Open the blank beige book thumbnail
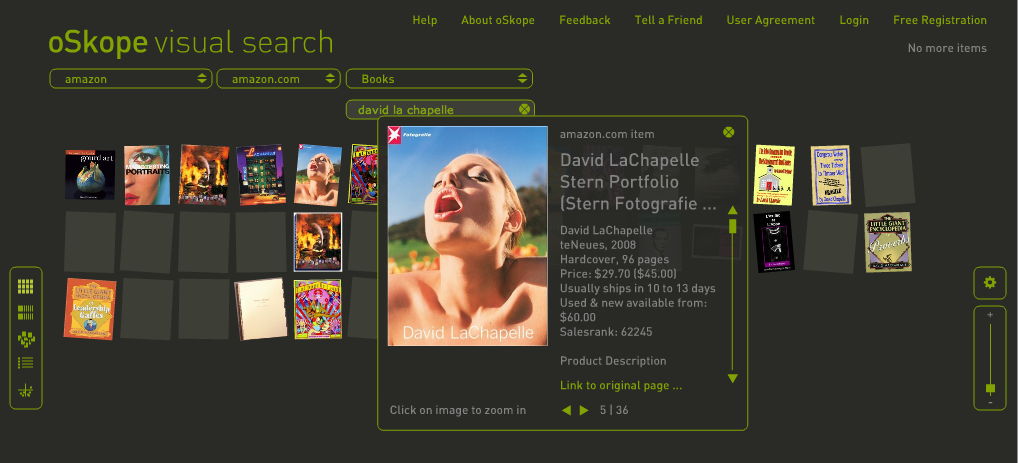 (261, 309)
